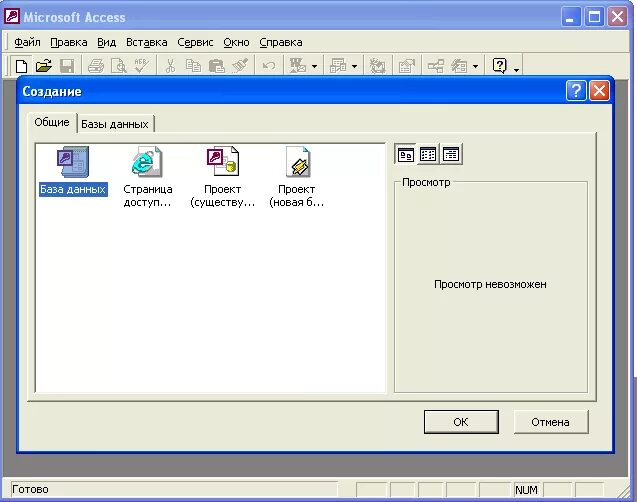Click the NUM status bar indicator

[x=526, y=490]
